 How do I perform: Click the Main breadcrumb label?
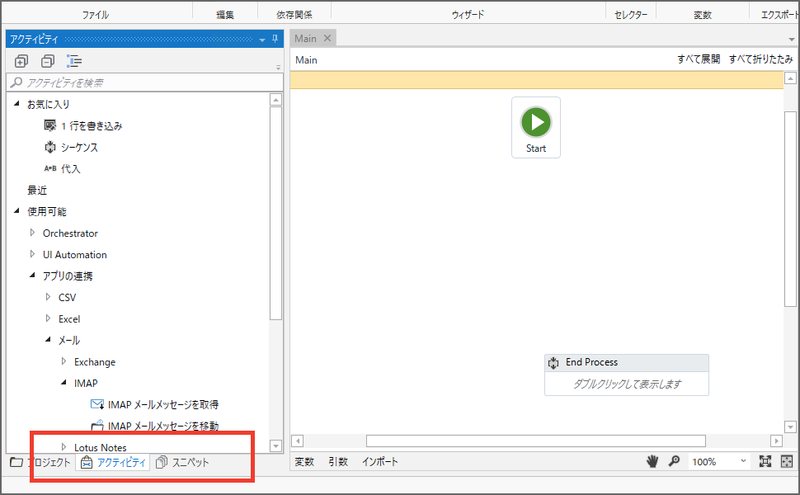306,60
